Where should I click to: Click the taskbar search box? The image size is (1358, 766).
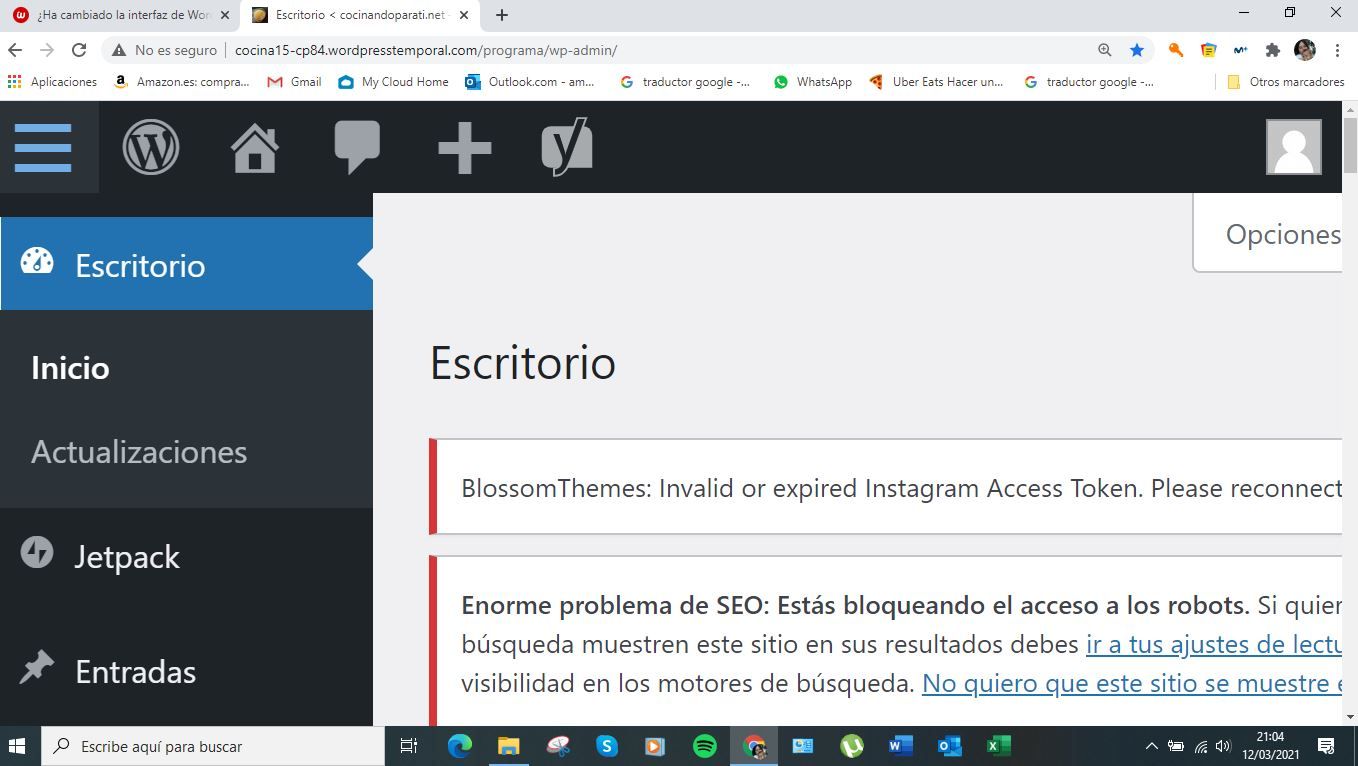click(x=213, y=746)
